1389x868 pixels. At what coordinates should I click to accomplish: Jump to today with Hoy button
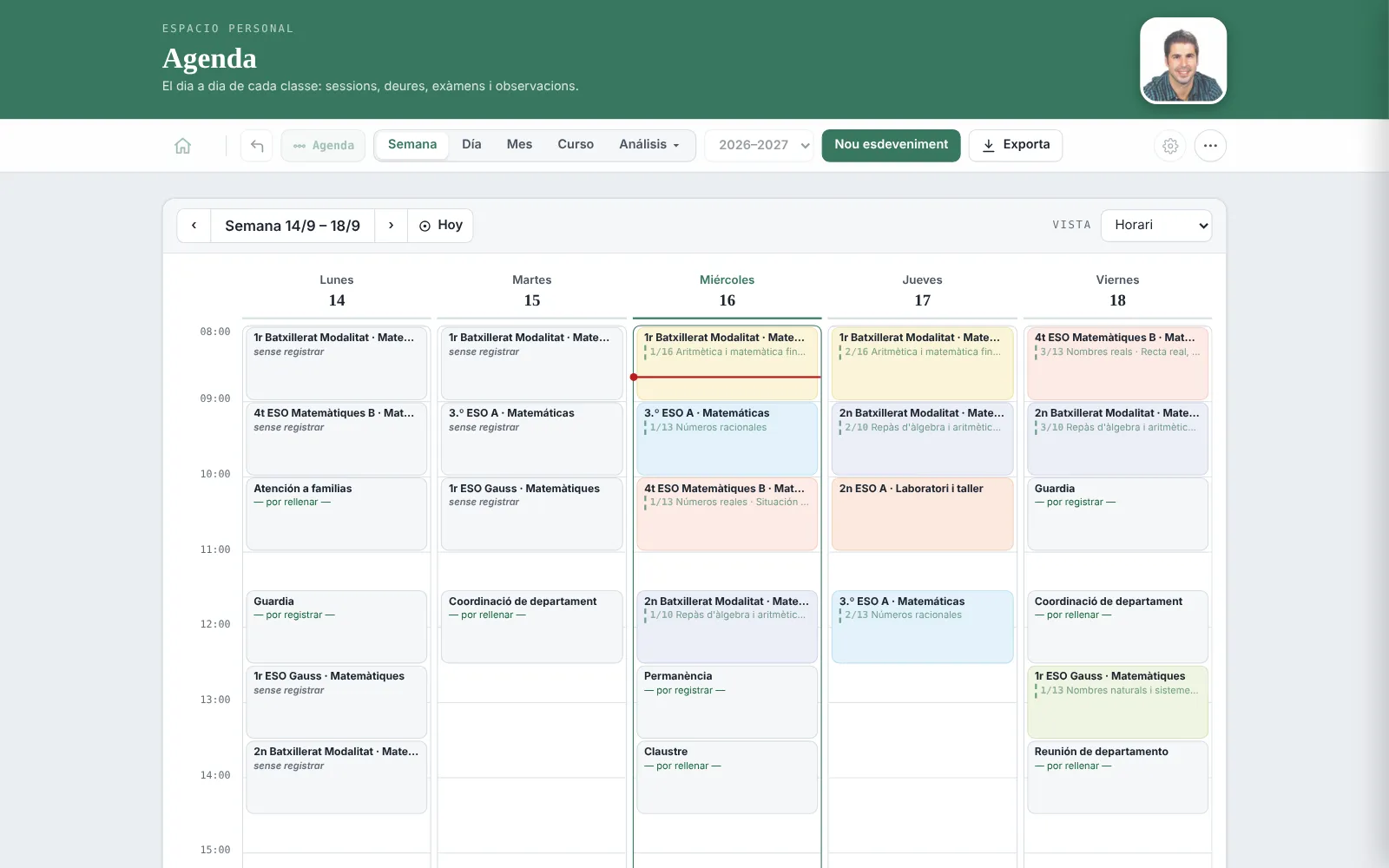point(441,226)
